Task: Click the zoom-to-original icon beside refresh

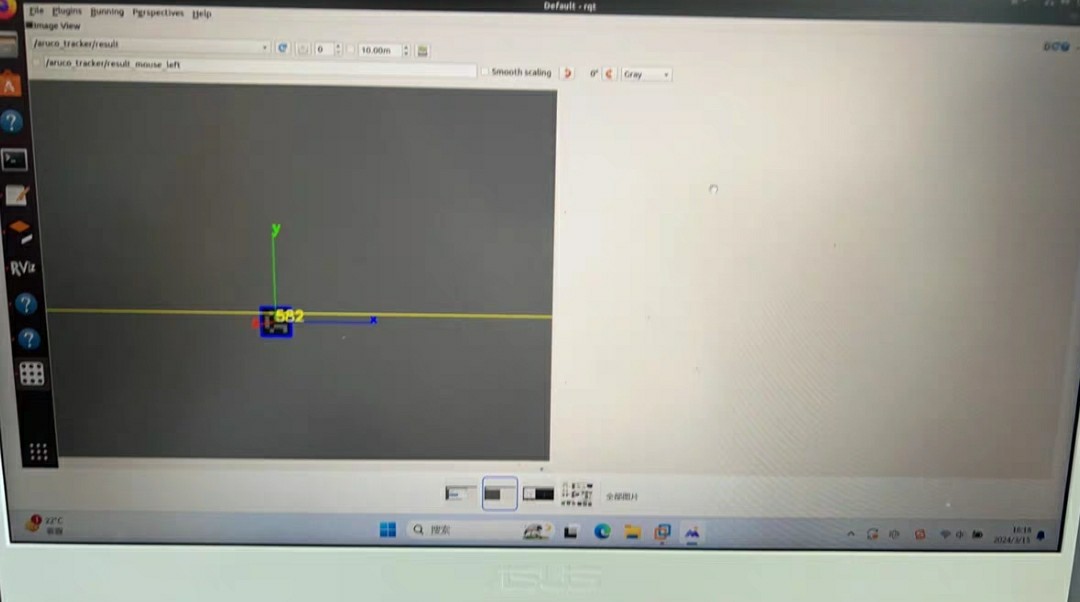Action: [302, 49]
